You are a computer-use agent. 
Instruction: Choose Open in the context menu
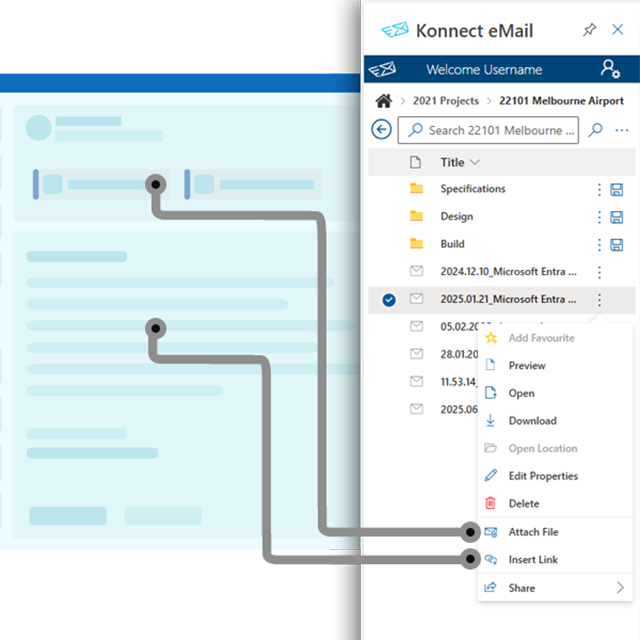point(555,393)
